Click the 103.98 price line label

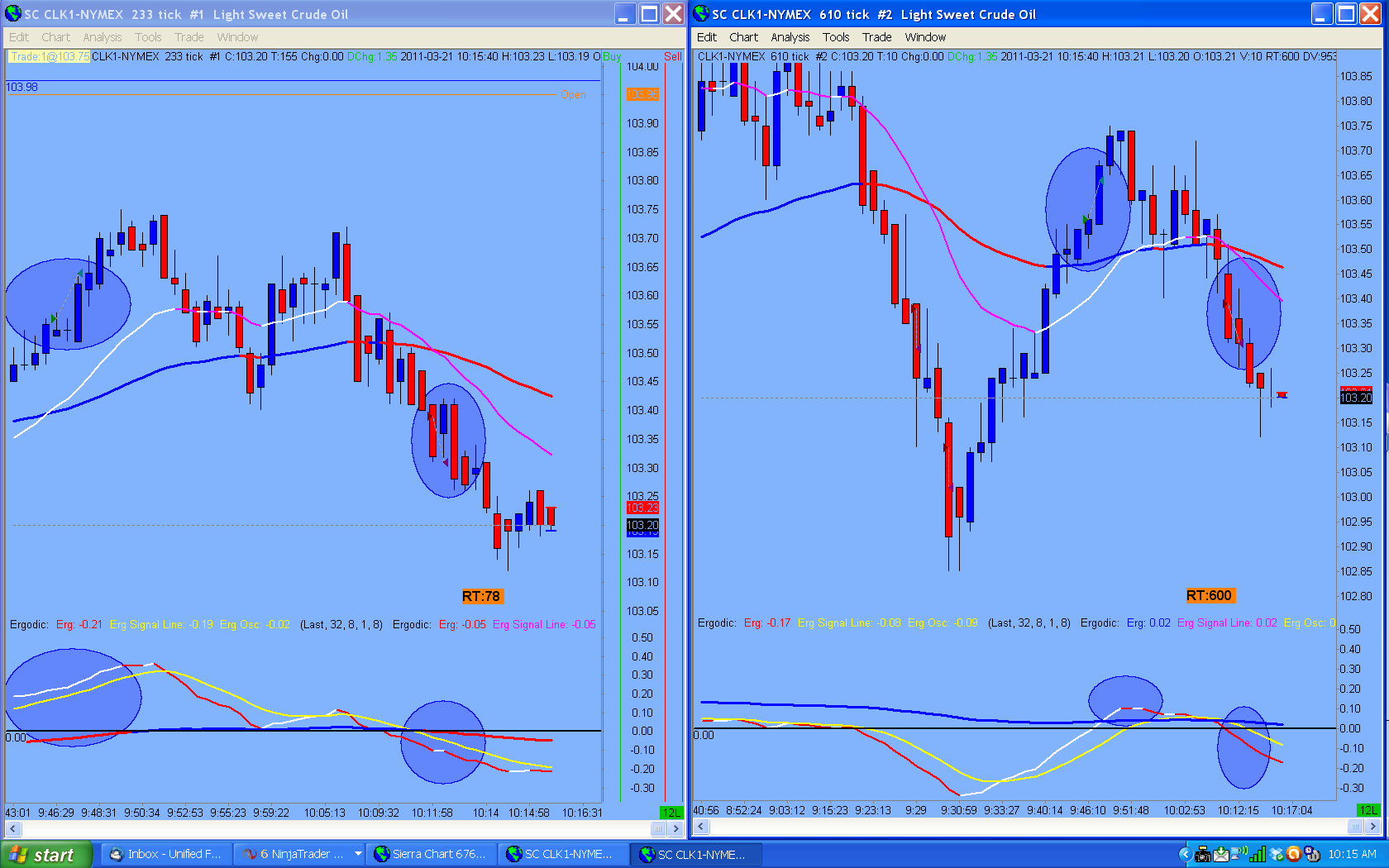tap(21, 87)
